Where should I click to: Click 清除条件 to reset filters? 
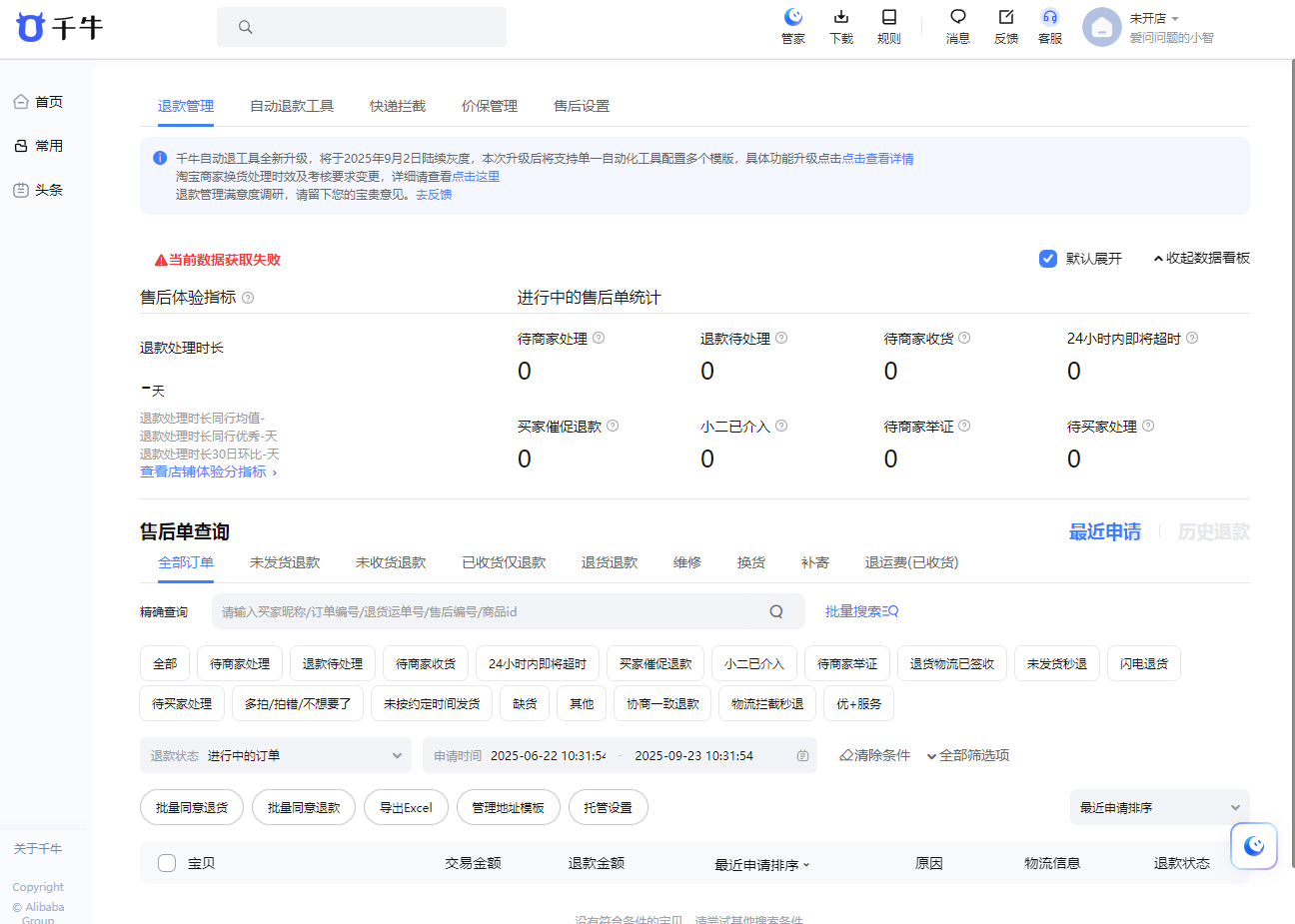[x=875, y=755]
